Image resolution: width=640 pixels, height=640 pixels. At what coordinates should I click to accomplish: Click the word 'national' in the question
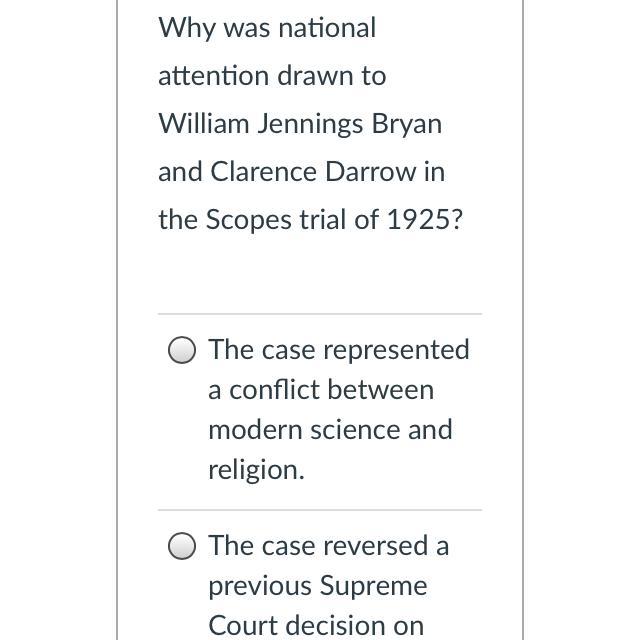coord(327,28)
